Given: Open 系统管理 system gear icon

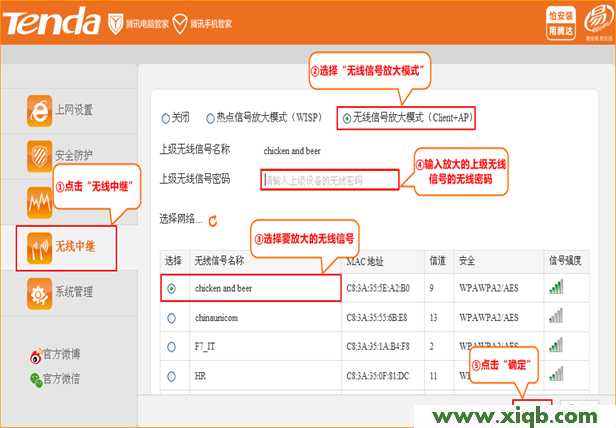Looking at the screenshot, I should point(39,294).
